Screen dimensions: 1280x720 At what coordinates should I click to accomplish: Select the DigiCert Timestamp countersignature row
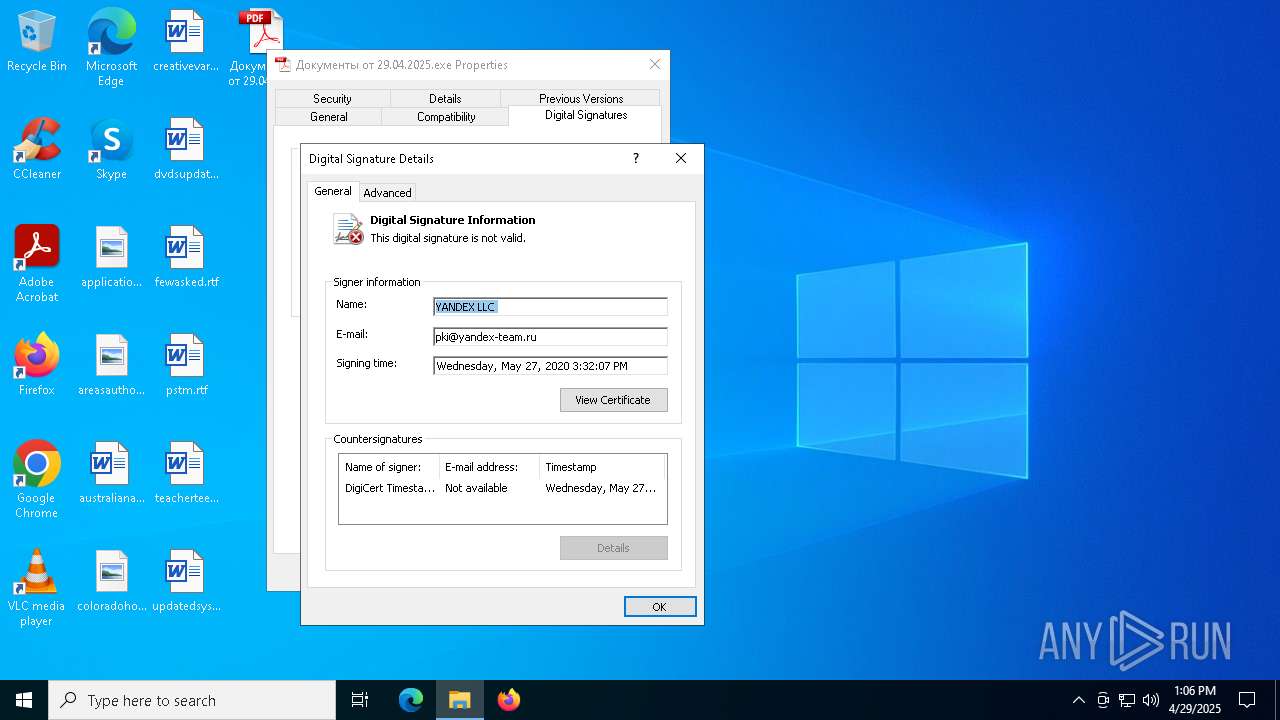[502, 488]
